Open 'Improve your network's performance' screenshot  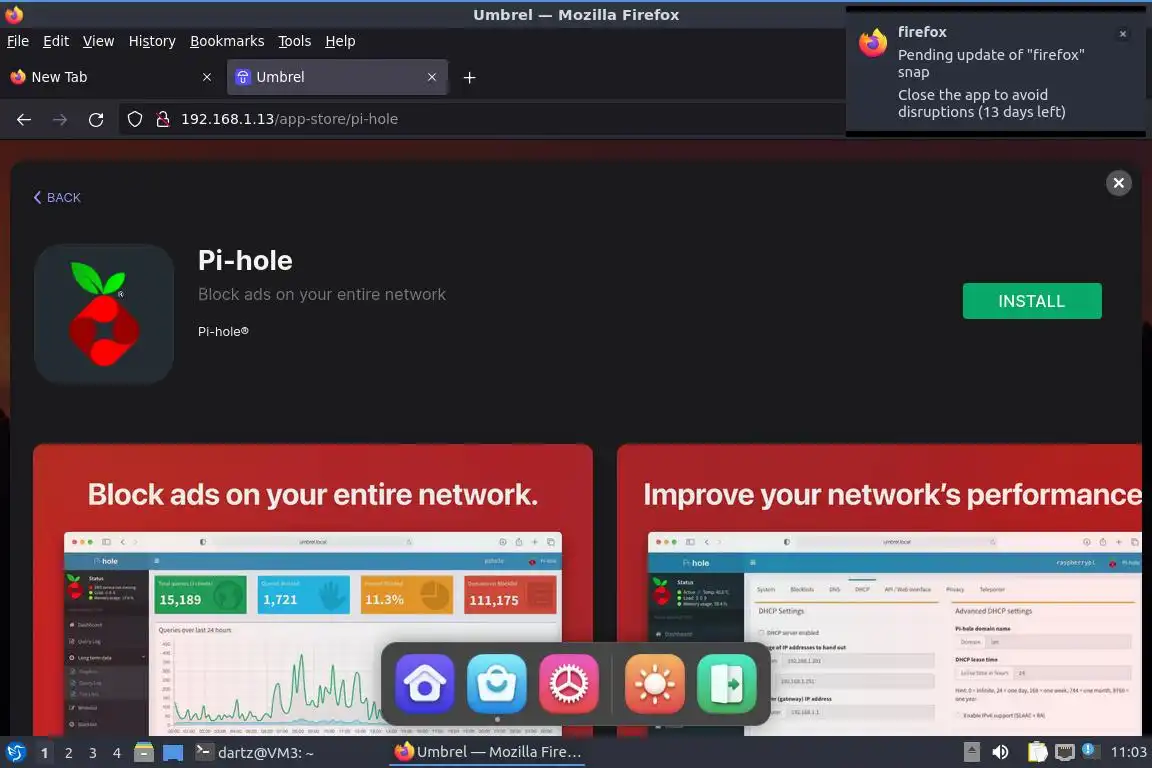point(879,589)
